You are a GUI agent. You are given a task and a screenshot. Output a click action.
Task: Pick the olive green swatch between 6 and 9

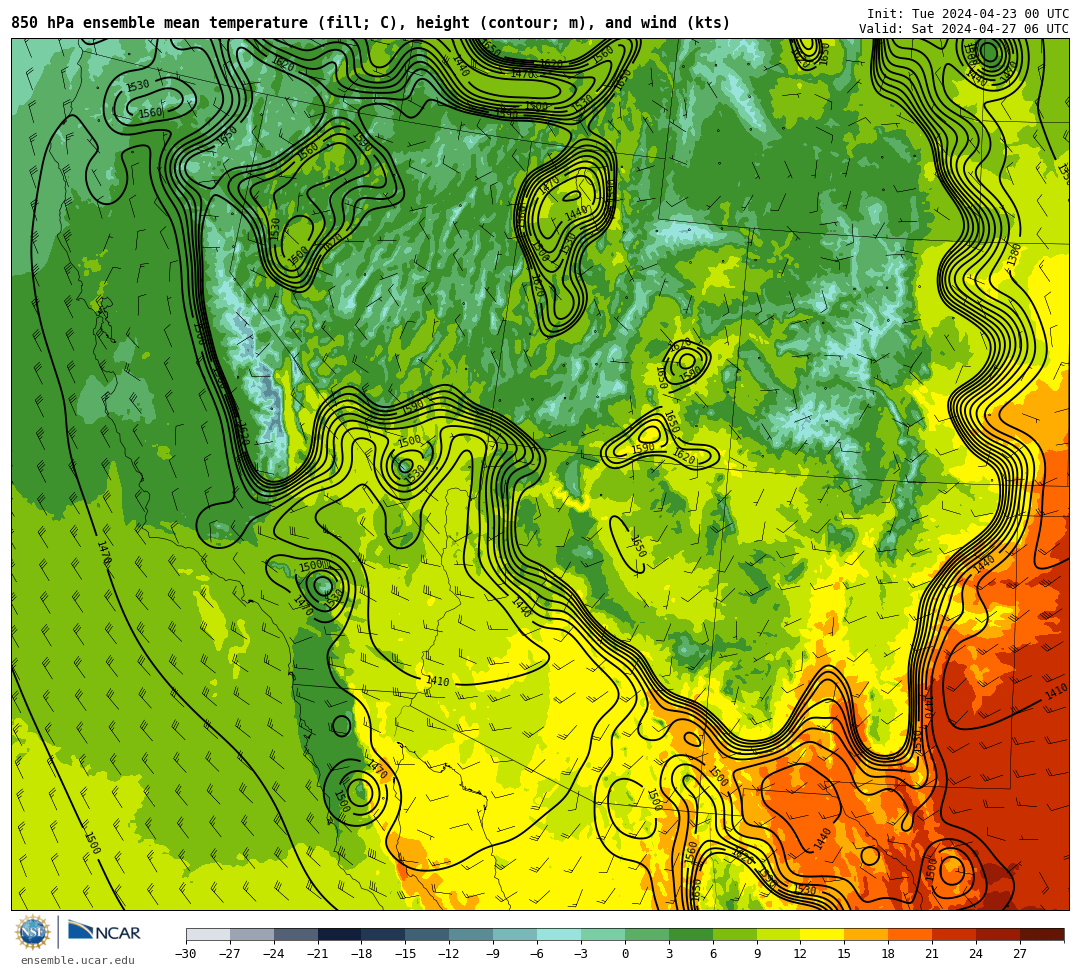[x=735, y=934]
